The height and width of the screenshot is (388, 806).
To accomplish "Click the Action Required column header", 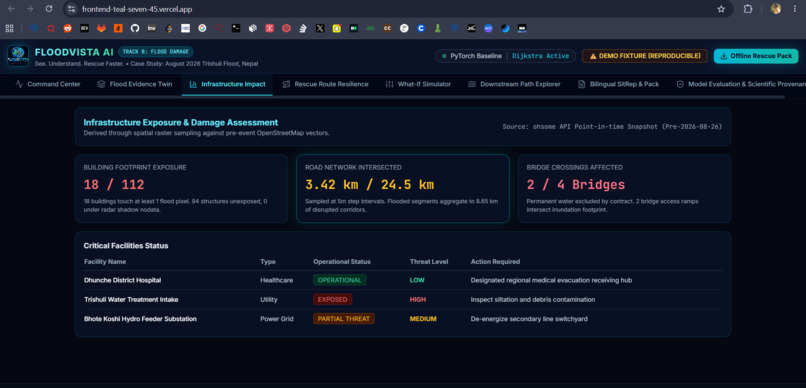I will (x=496, y=262).
